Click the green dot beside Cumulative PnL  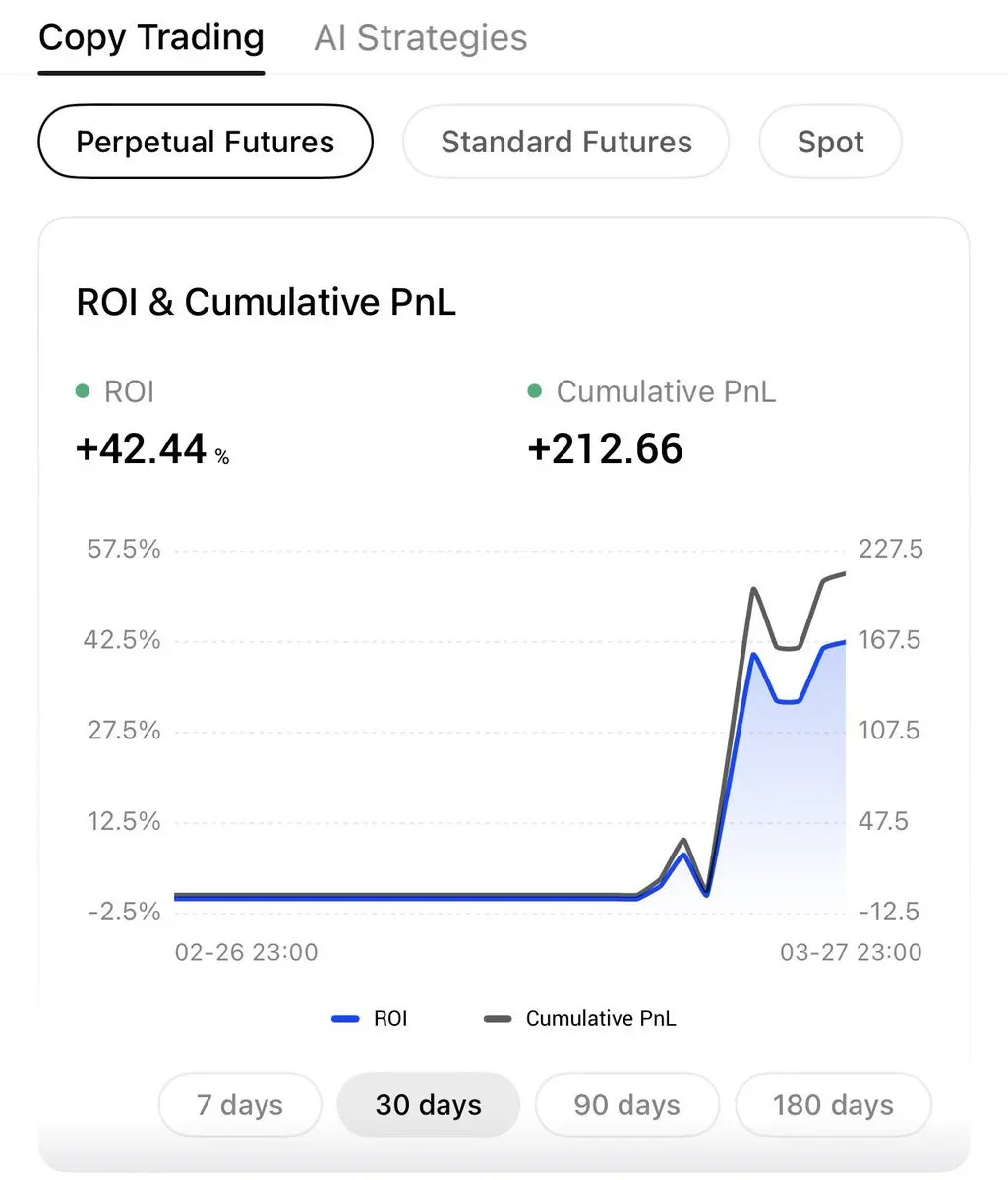point(535,391)
